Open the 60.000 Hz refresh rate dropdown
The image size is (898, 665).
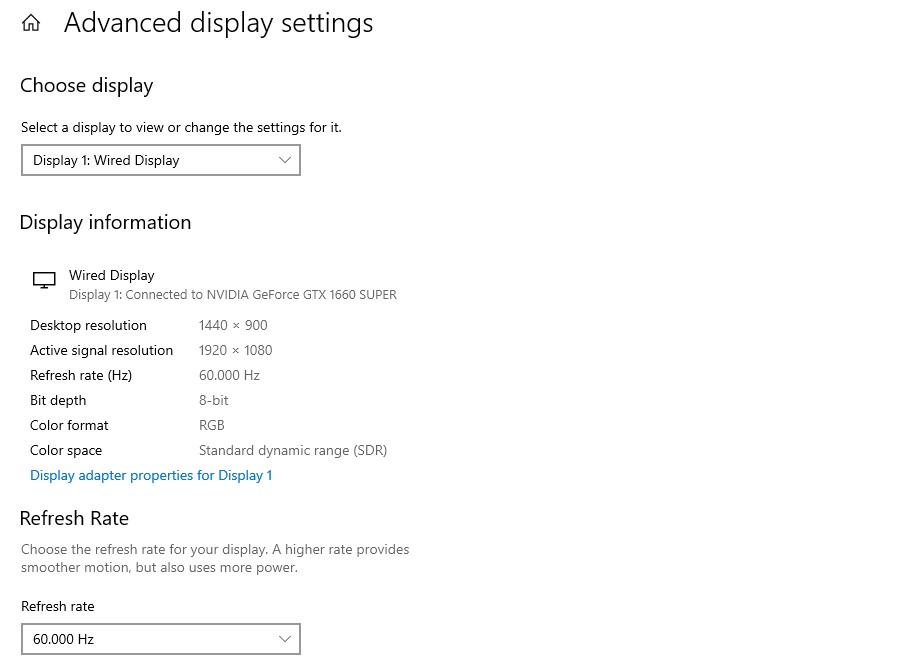tap(161, 639)
